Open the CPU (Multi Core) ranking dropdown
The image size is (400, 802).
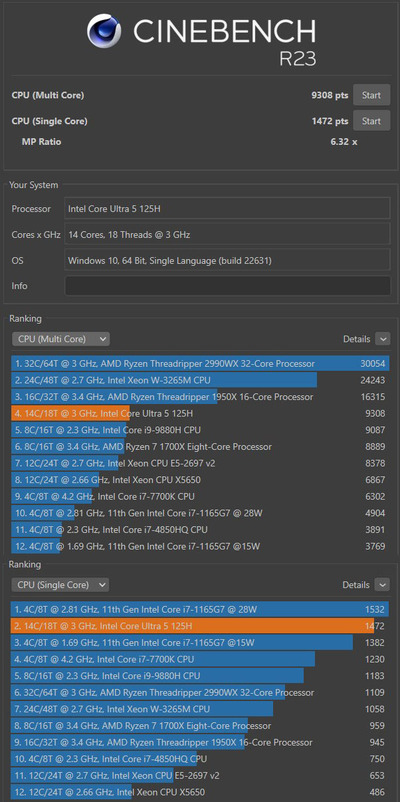(60, 339)
